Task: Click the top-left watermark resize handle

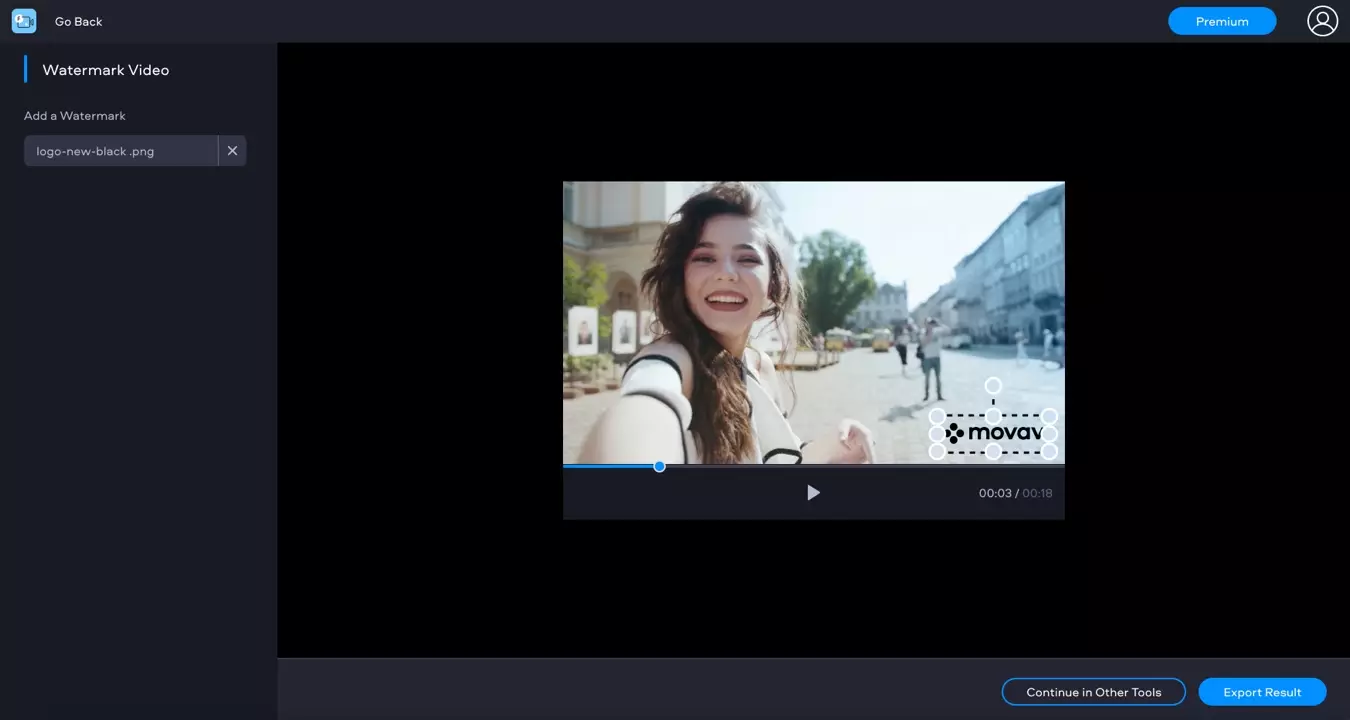Action: tap(937, 416)
